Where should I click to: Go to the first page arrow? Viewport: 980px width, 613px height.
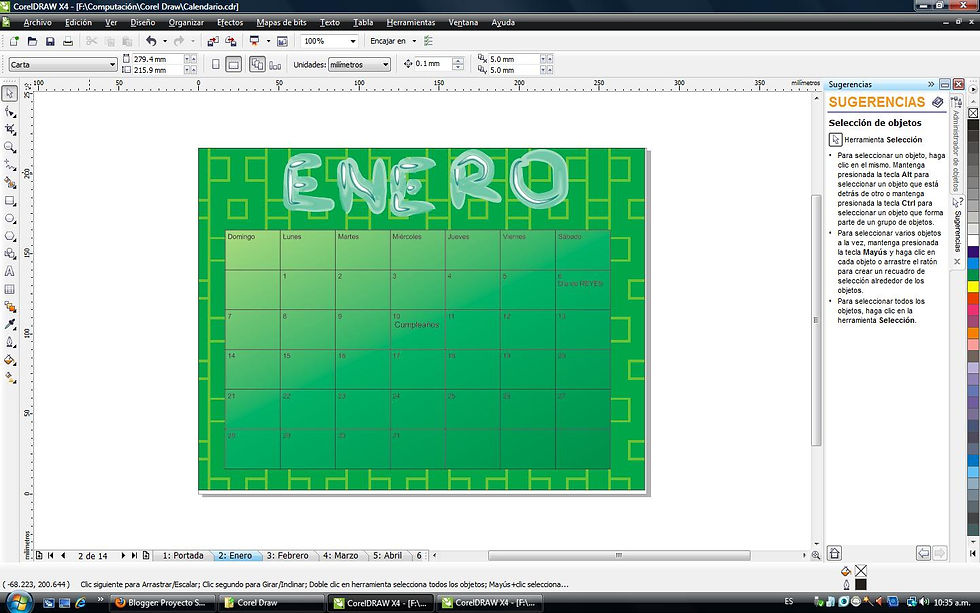[51, 556]
